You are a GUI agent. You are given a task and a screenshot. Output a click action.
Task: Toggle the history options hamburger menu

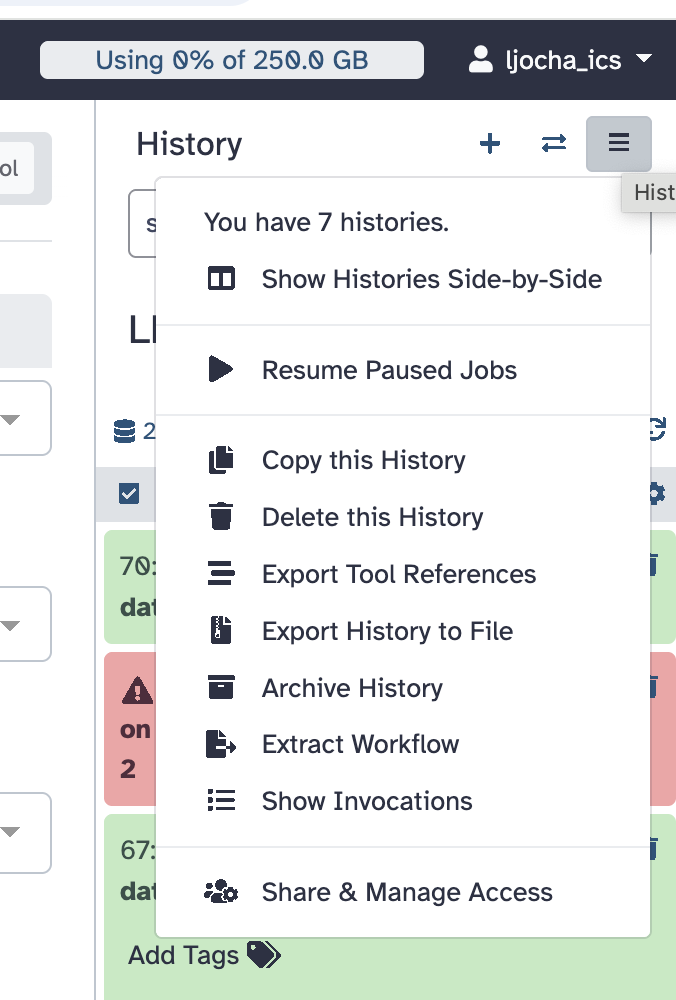[x=619, y=144]
